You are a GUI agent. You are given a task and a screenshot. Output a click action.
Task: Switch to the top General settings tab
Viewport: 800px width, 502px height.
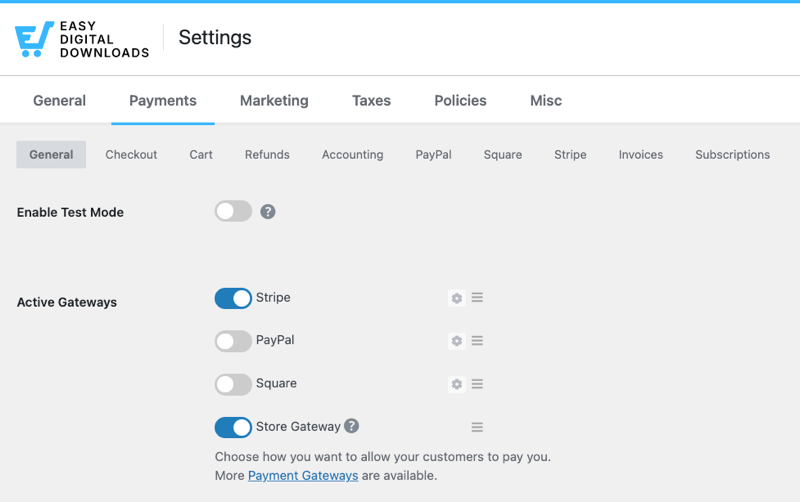[x=59, y=101]
